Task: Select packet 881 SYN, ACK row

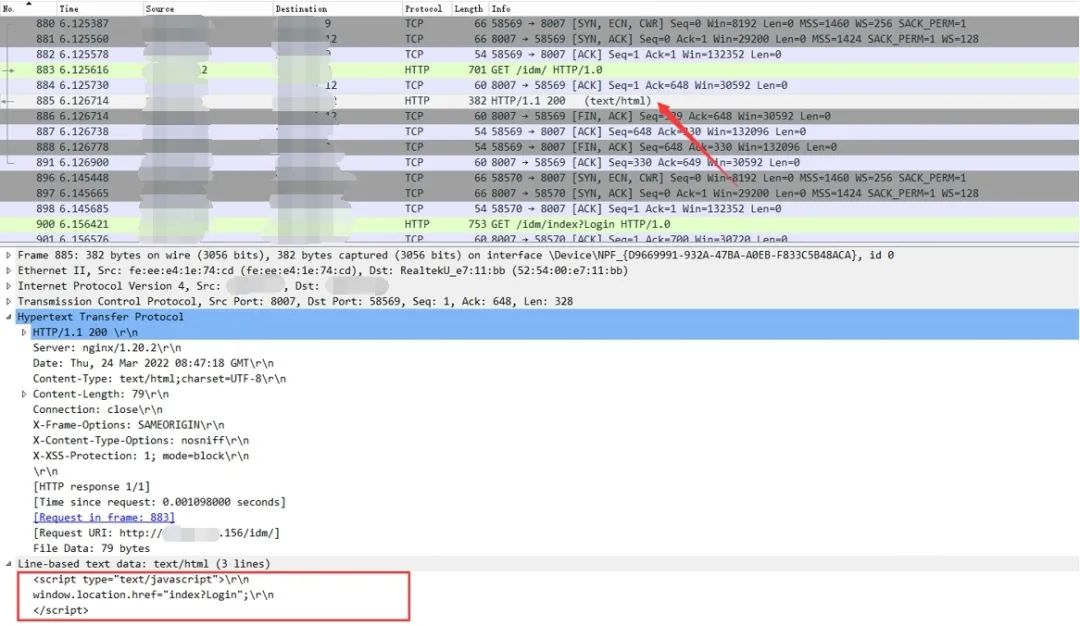Action: tap(540, 39)
